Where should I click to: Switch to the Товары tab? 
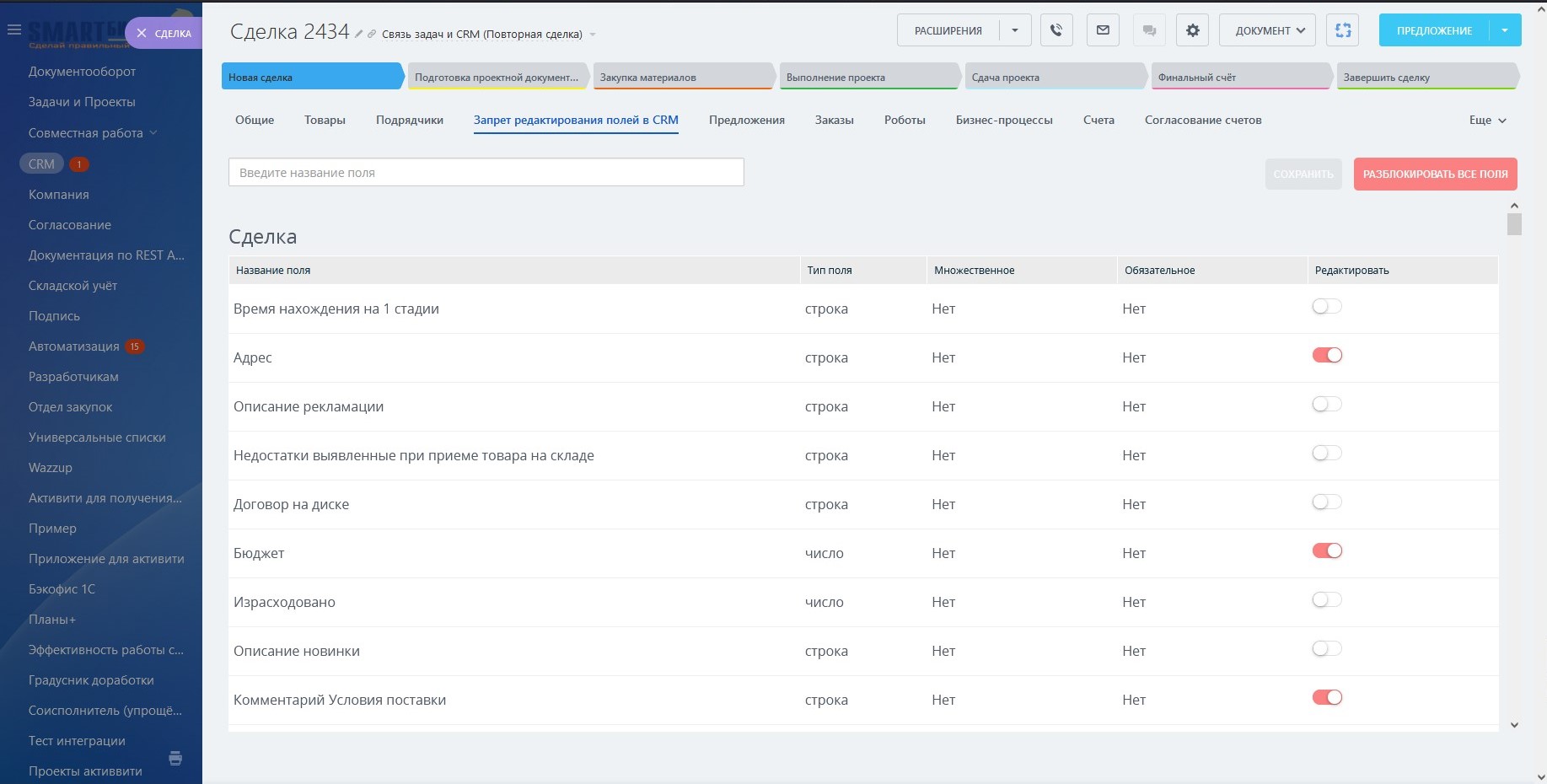pos(325,121)
